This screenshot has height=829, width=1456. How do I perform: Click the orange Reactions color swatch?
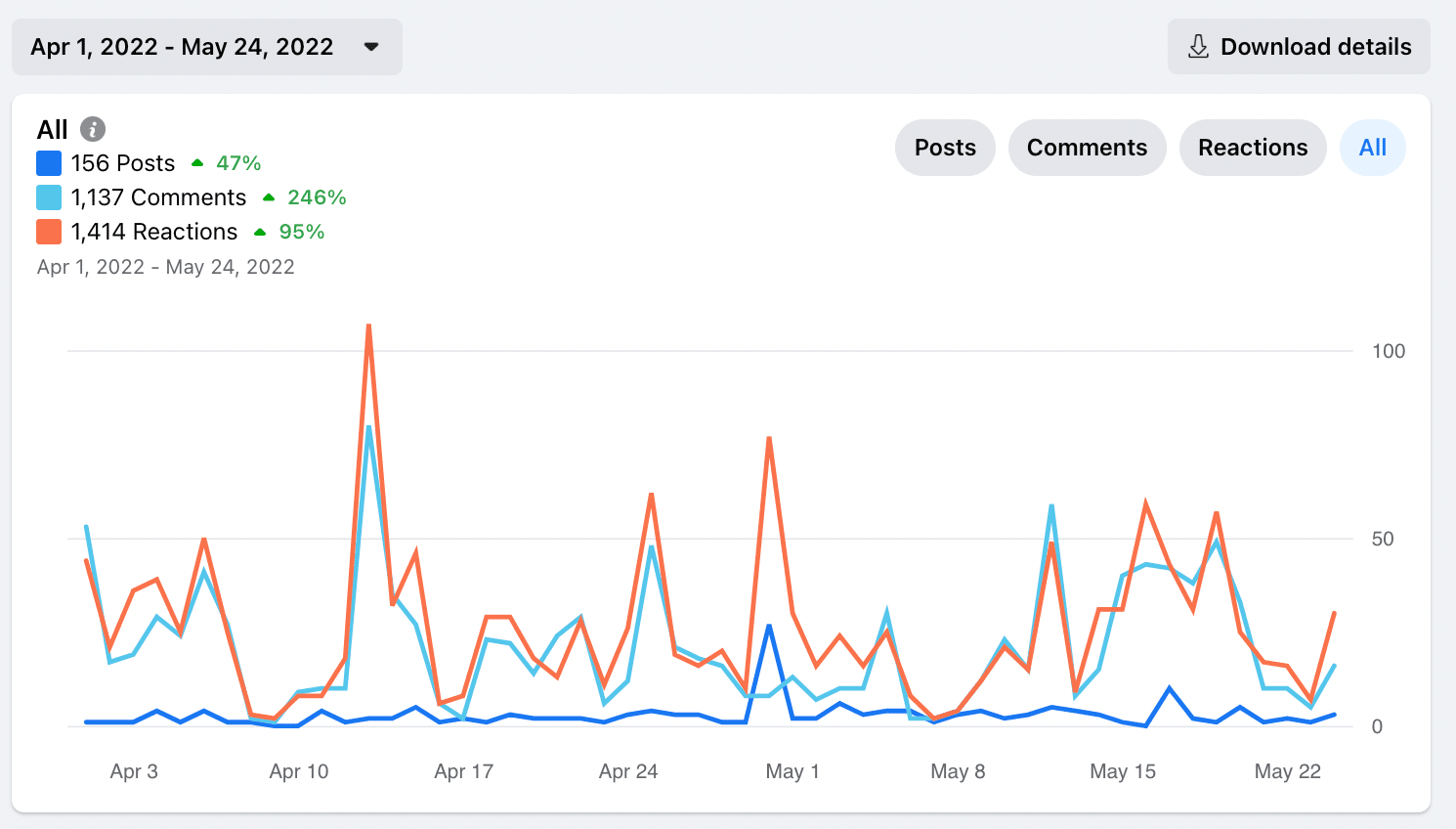coord(49,232)
